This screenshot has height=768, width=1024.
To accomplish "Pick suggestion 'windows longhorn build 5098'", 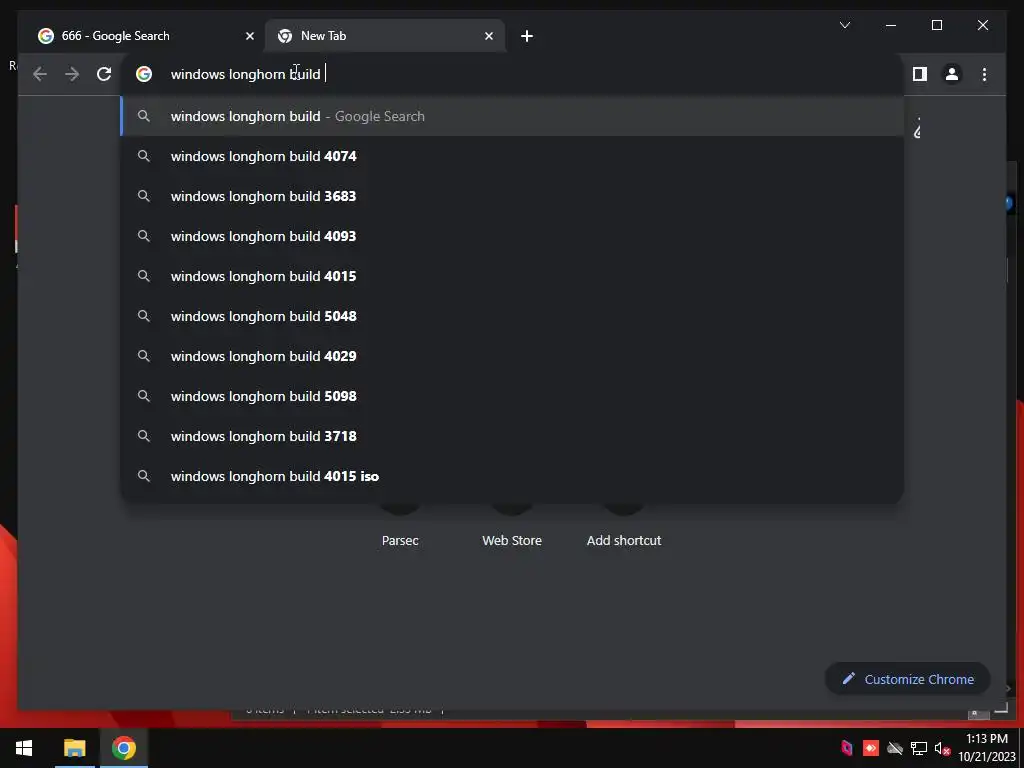I will pyautogui.click(x=513, y=396).
